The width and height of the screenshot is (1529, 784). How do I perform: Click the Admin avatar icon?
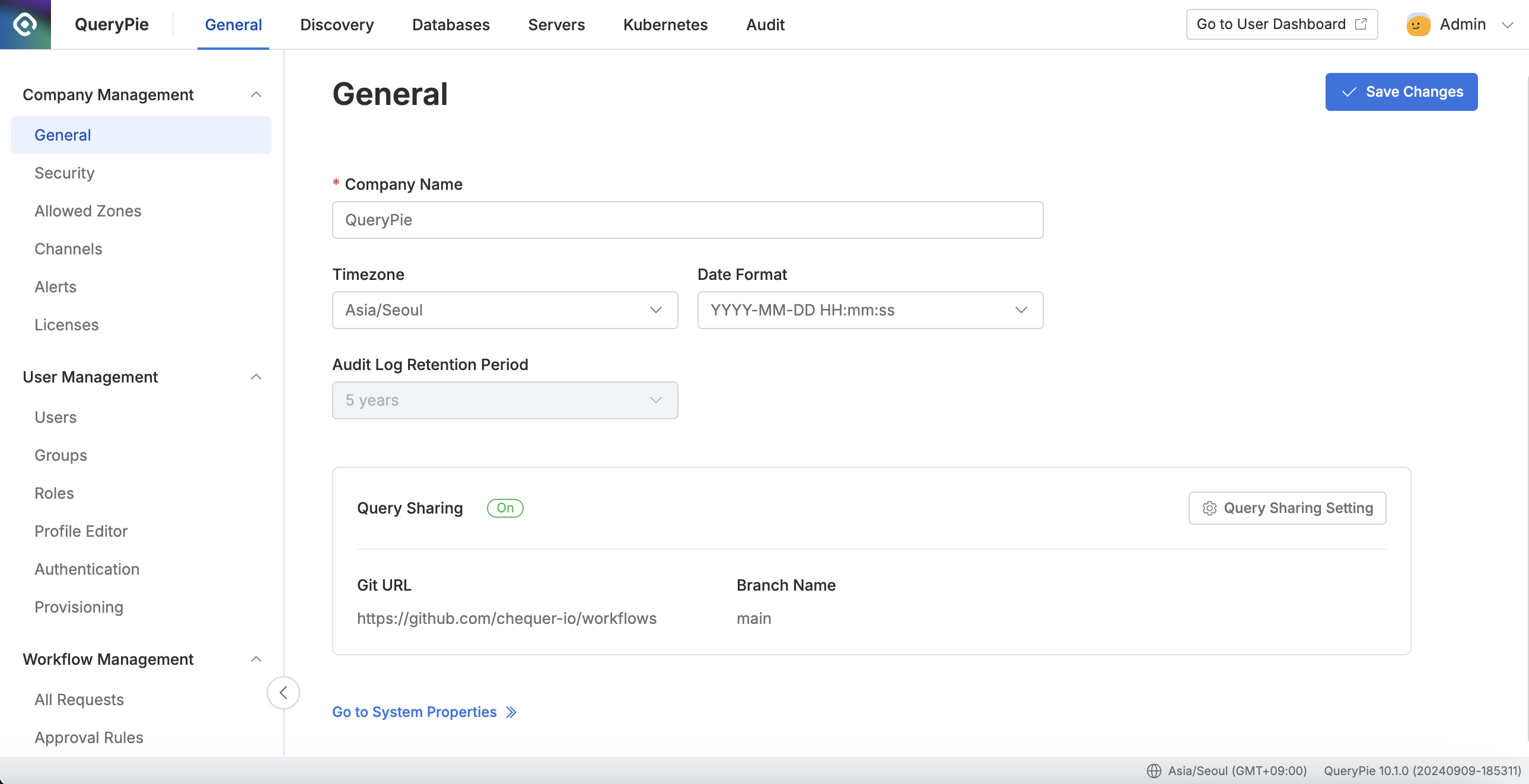[1417, 24]
